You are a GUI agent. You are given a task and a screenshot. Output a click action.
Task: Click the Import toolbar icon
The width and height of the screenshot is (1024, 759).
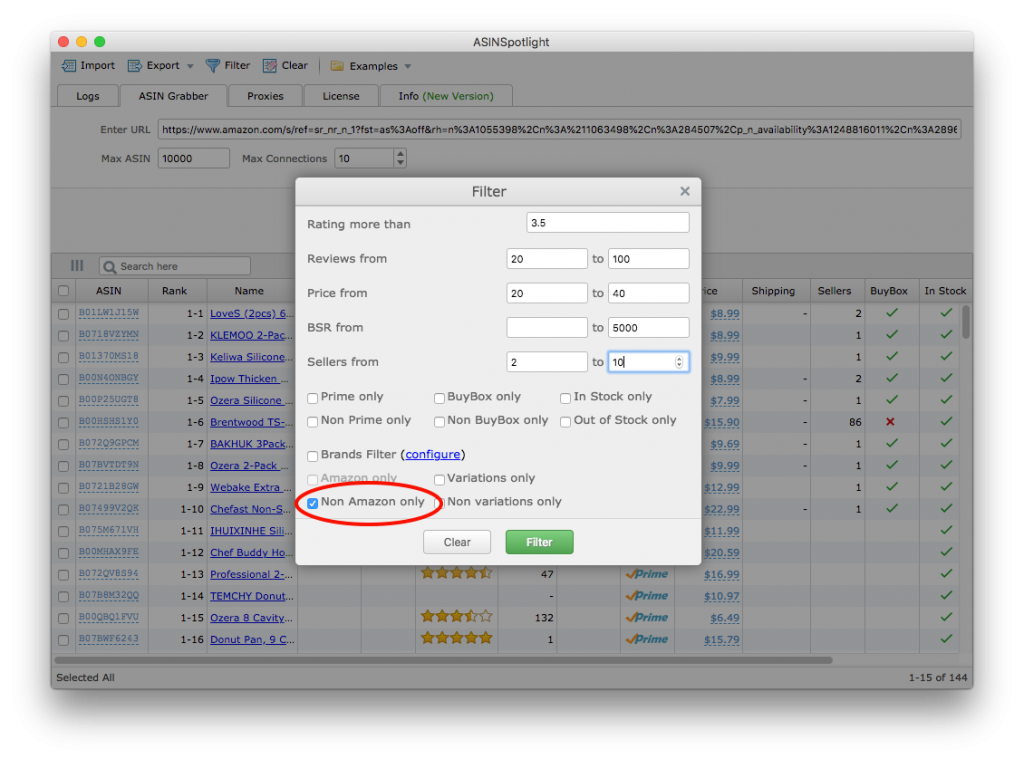click(x=69, y=66)
